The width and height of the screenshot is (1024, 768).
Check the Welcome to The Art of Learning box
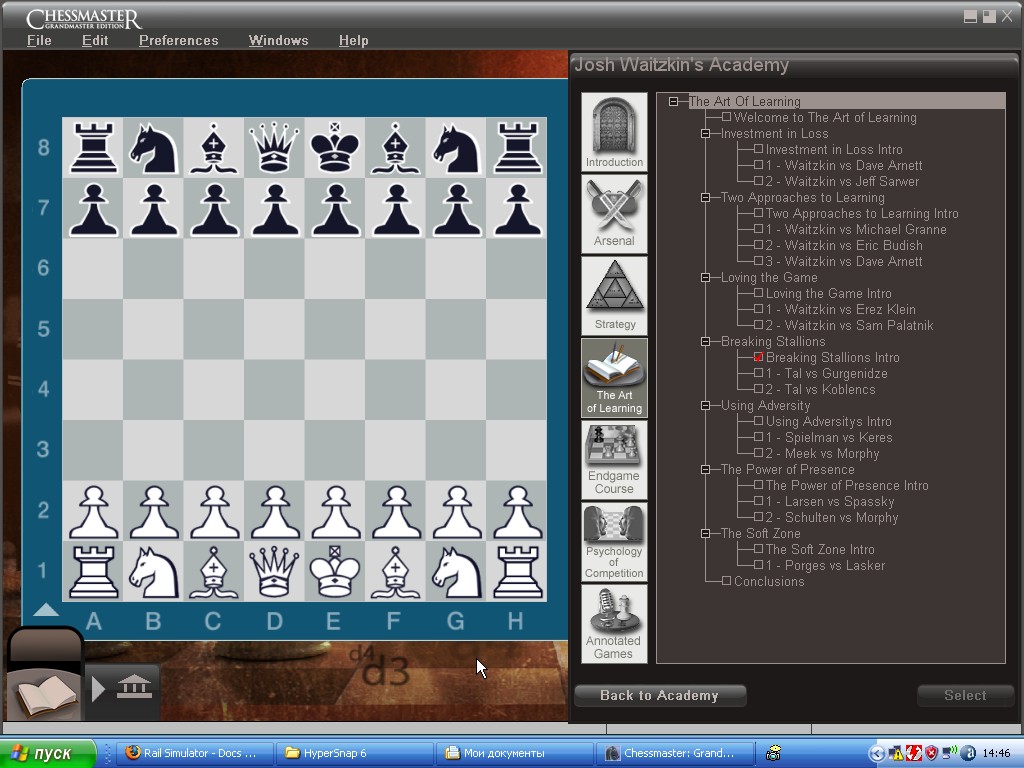(x=726, y=117)
